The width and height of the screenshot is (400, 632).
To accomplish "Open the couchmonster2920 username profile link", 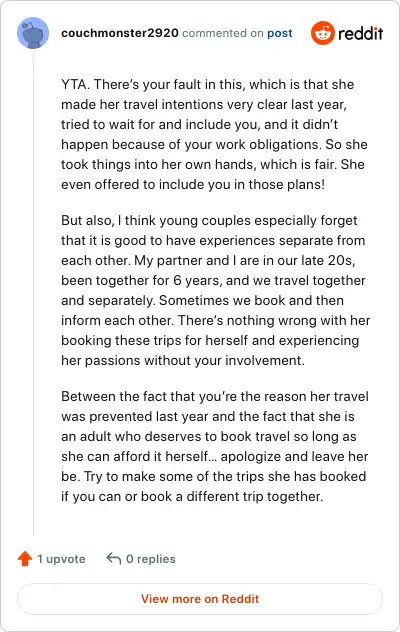I will [x=120, y=33].
